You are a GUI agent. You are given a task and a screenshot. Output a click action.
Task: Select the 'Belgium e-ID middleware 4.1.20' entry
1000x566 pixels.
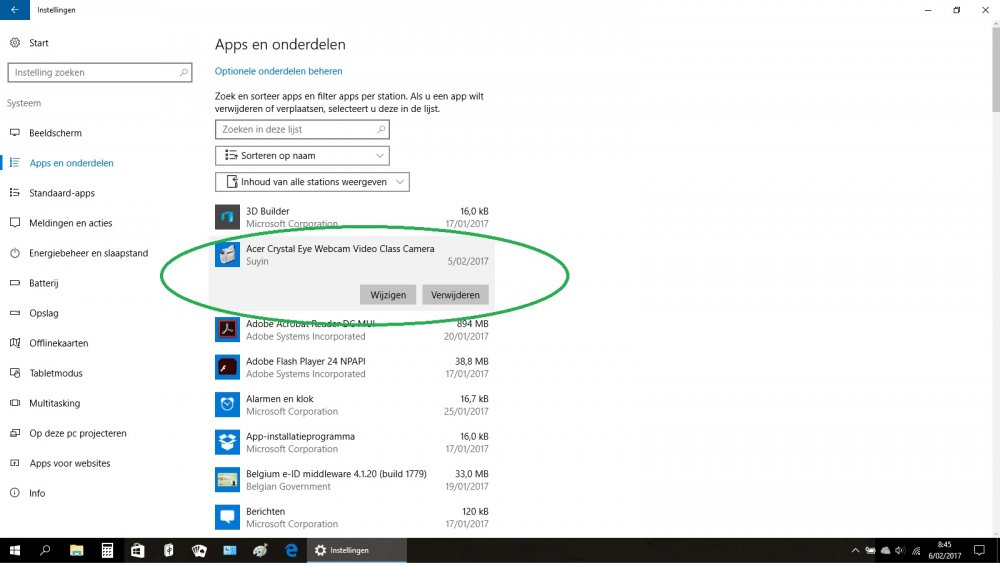pyautogui.click(x=351, y=480)
